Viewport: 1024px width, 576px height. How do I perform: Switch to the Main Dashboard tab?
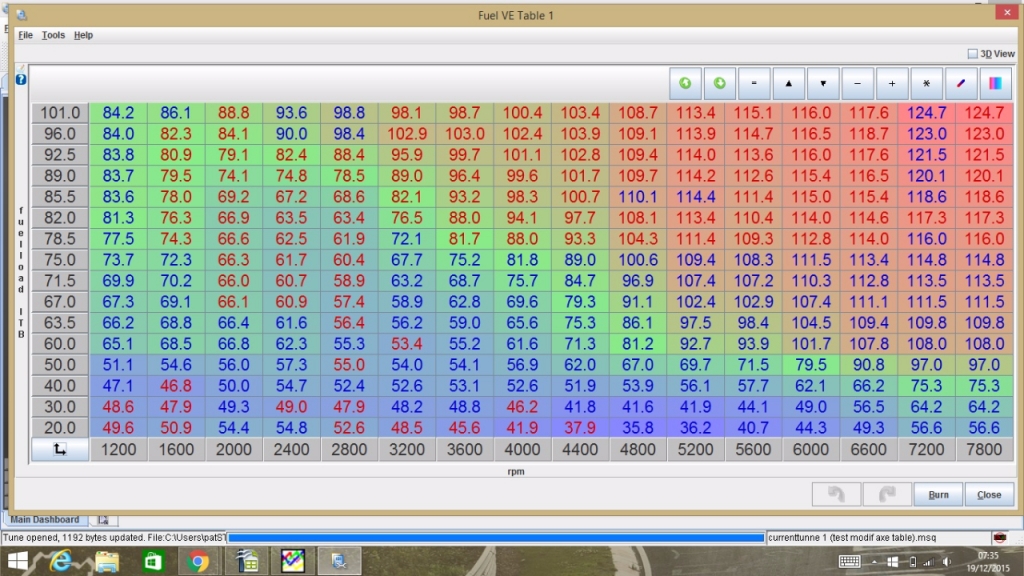44,520
